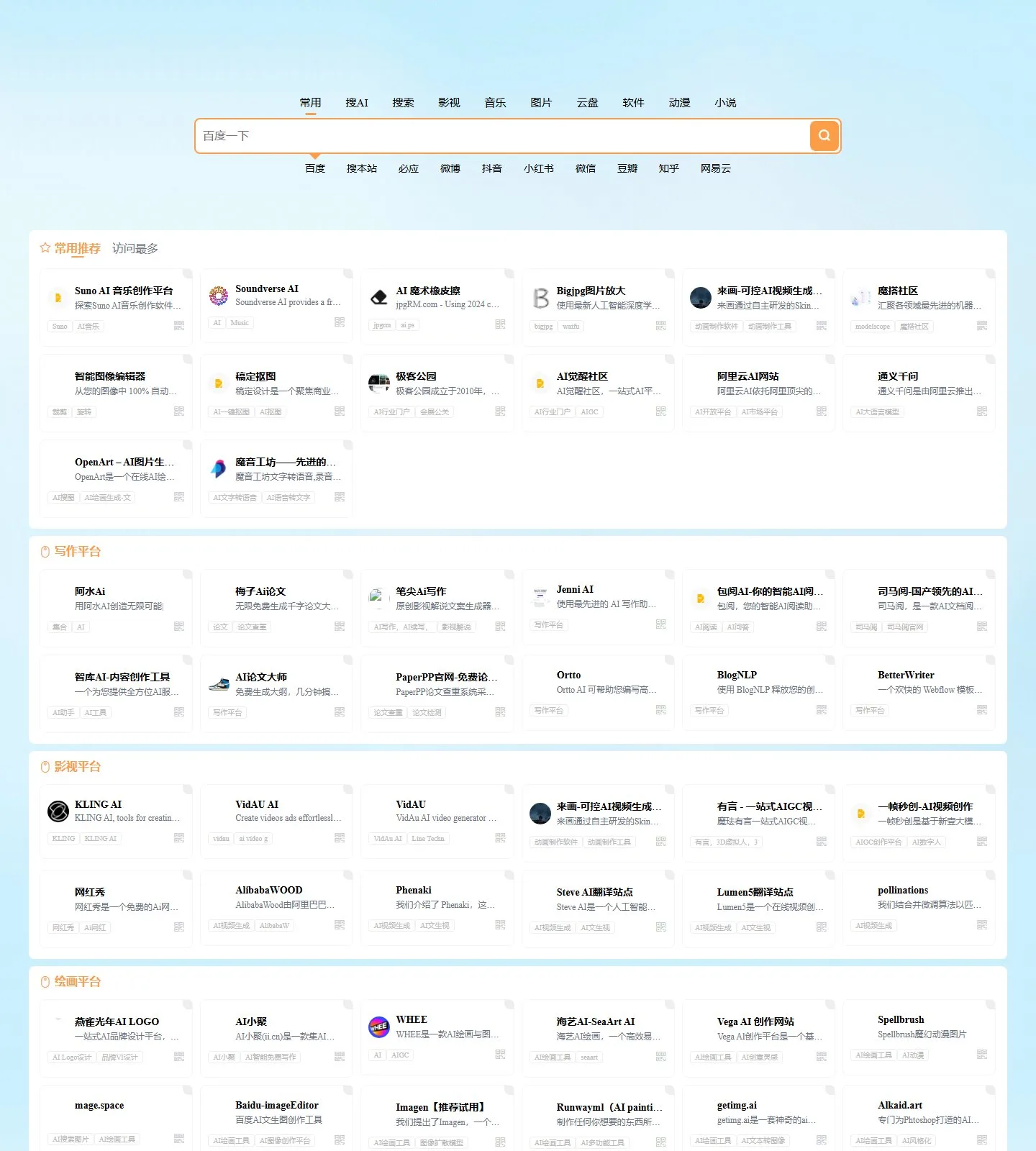This screenshot has height=1151, width=1036.
Task: Show QR code for 魔搭社区 card
Action: [982, 325]
